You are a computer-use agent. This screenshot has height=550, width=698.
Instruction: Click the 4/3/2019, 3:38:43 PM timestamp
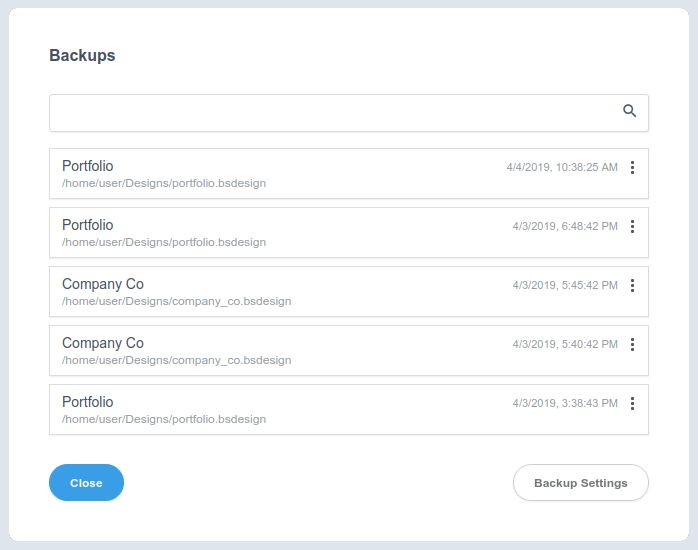pyautogui.click(x=565, y=404)
